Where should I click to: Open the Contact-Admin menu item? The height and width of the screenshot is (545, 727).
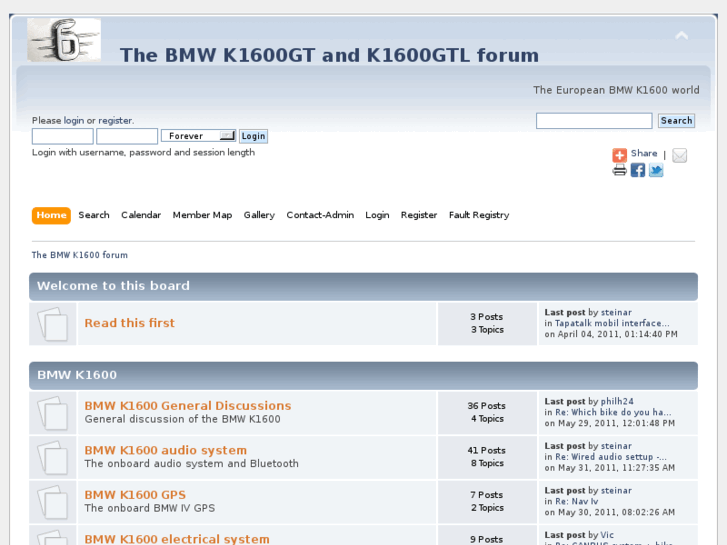(x=320, y=215)
